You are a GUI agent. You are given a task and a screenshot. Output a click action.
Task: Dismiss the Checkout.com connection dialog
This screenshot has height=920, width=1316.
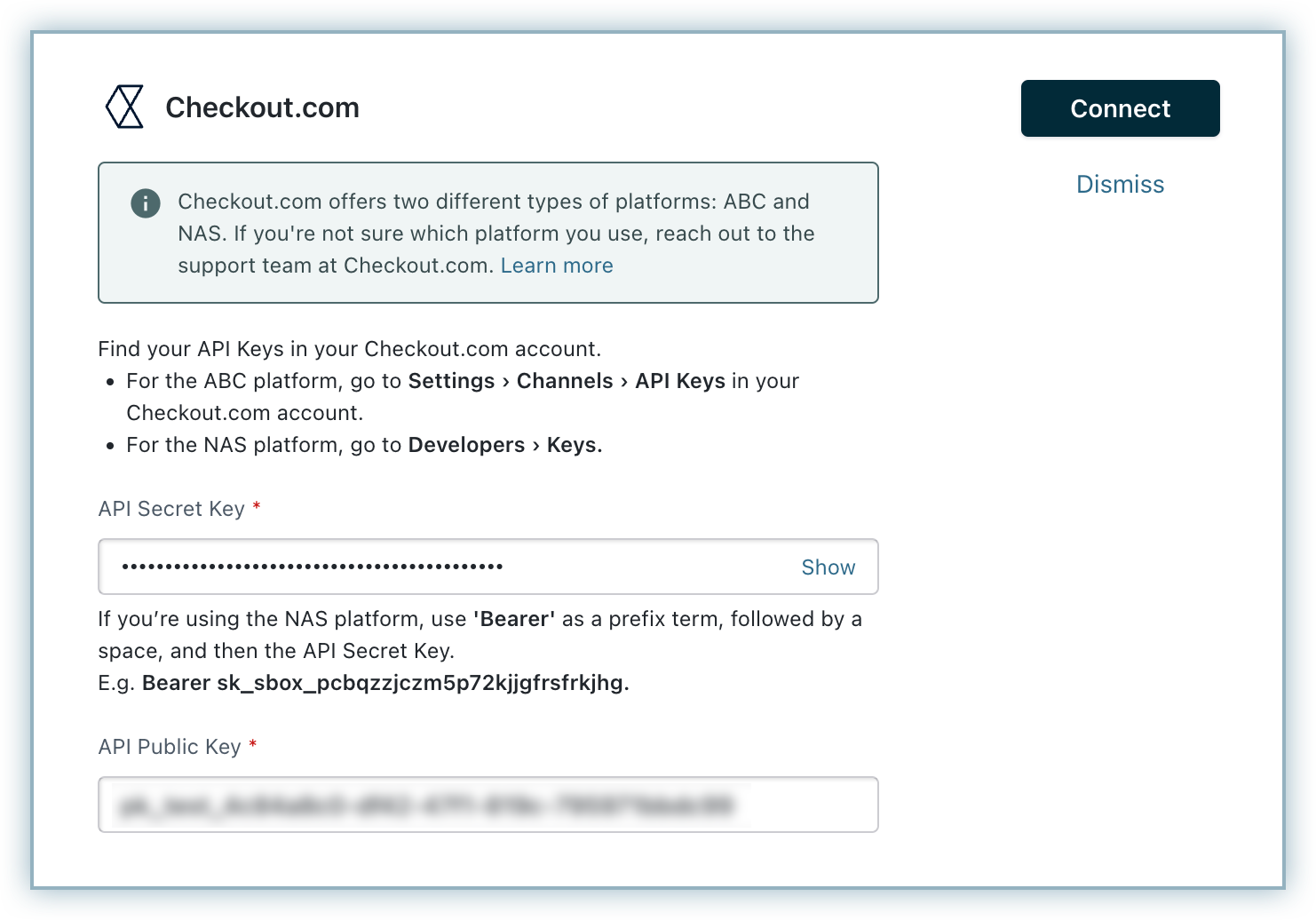tap(1120, 184)
